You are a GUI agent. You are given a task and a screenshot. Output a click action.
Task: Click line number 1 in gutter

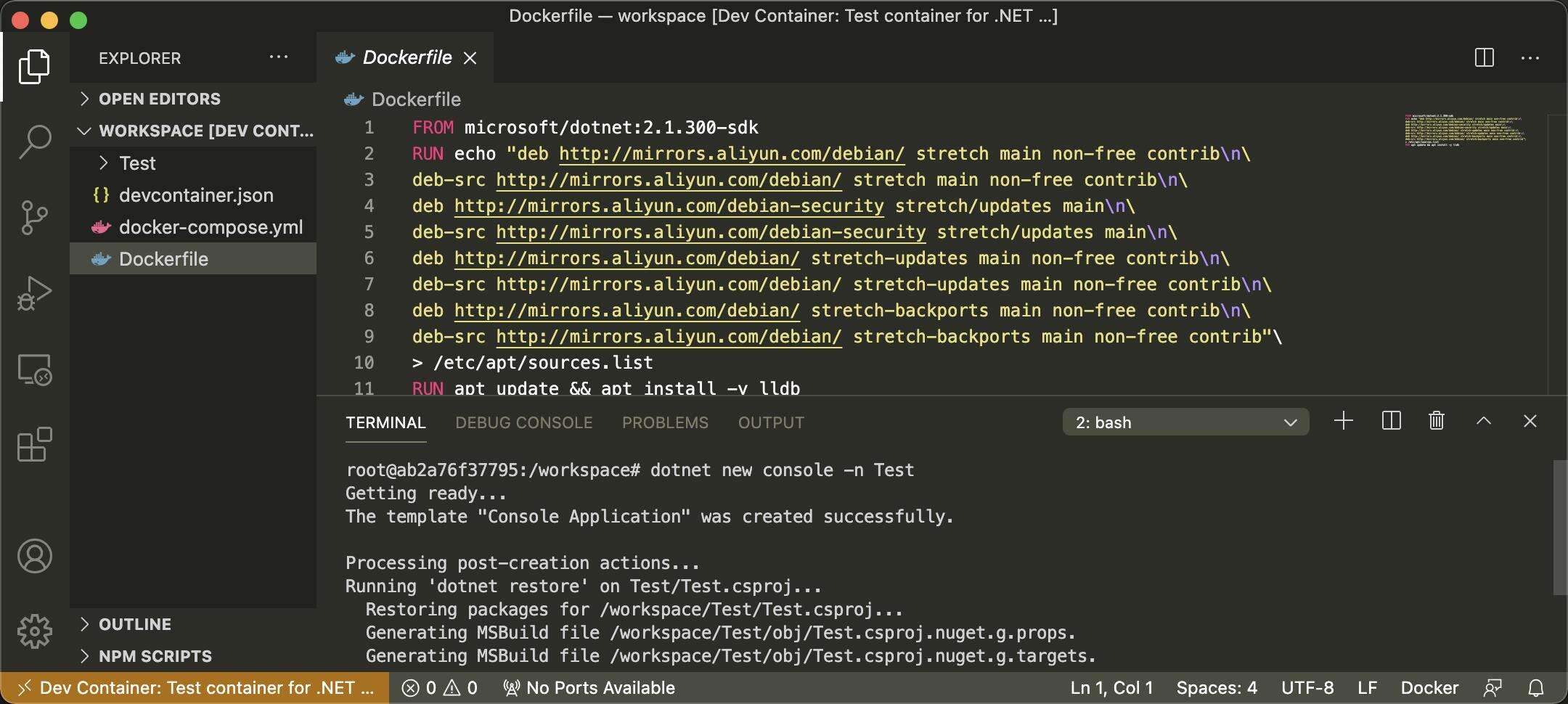(x=369, y=128)
